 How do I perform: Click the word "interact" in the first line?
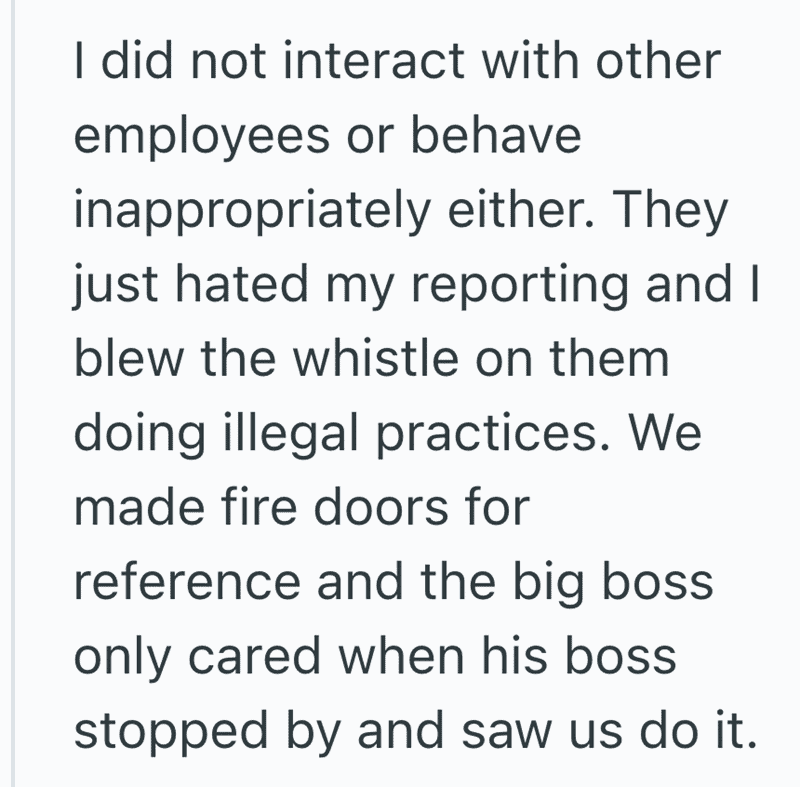point(373,61)
